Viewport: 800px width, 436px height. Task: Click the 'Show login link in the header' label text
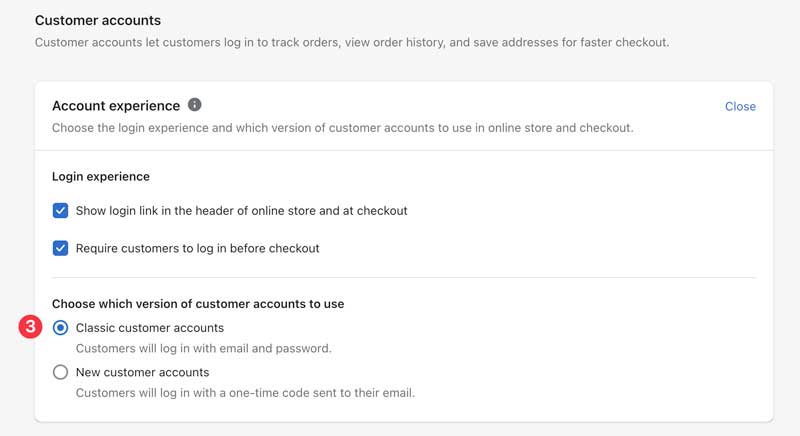(x=241, y=211)
